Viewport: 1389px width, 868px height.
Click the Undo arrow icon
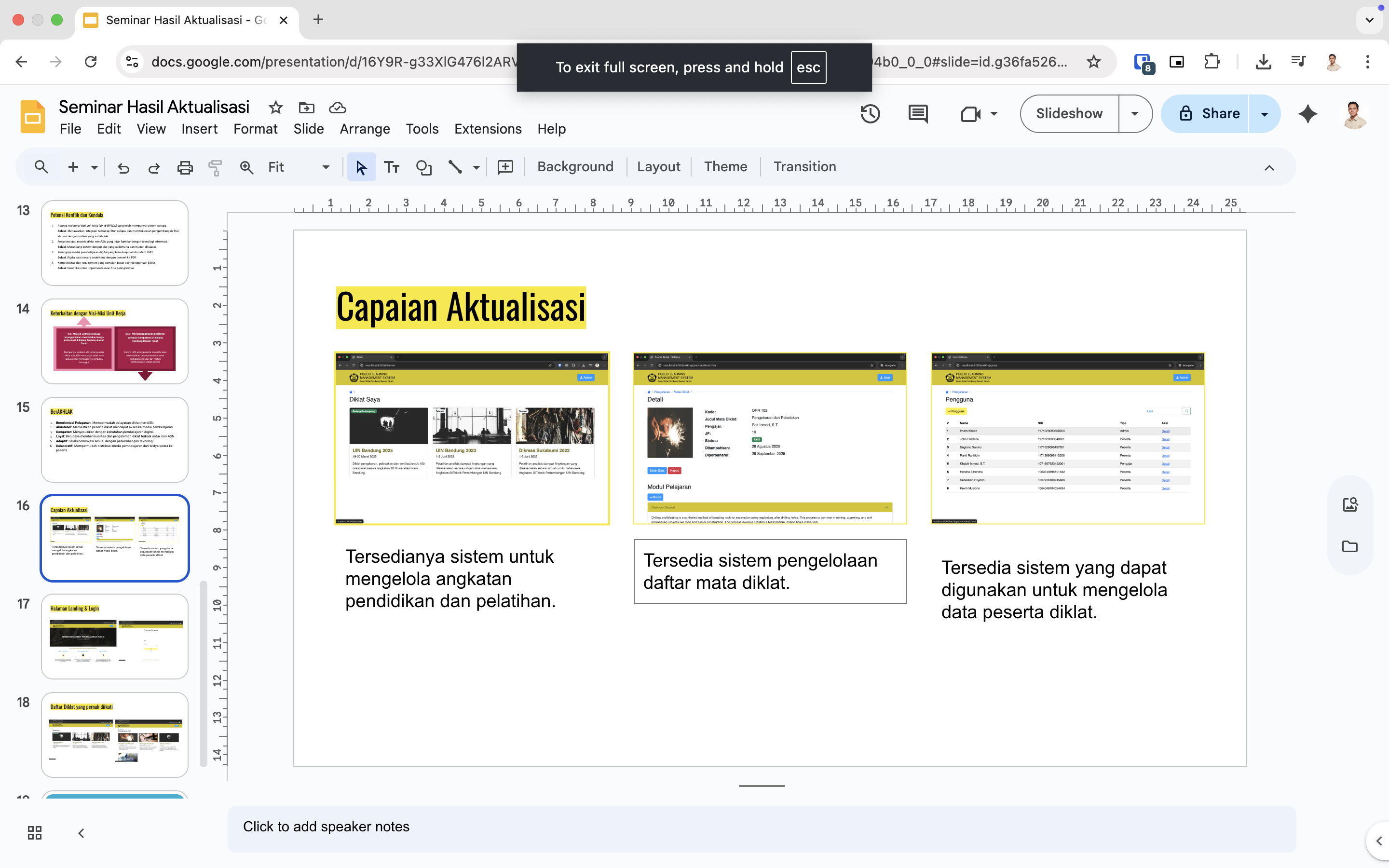[123, 167]
